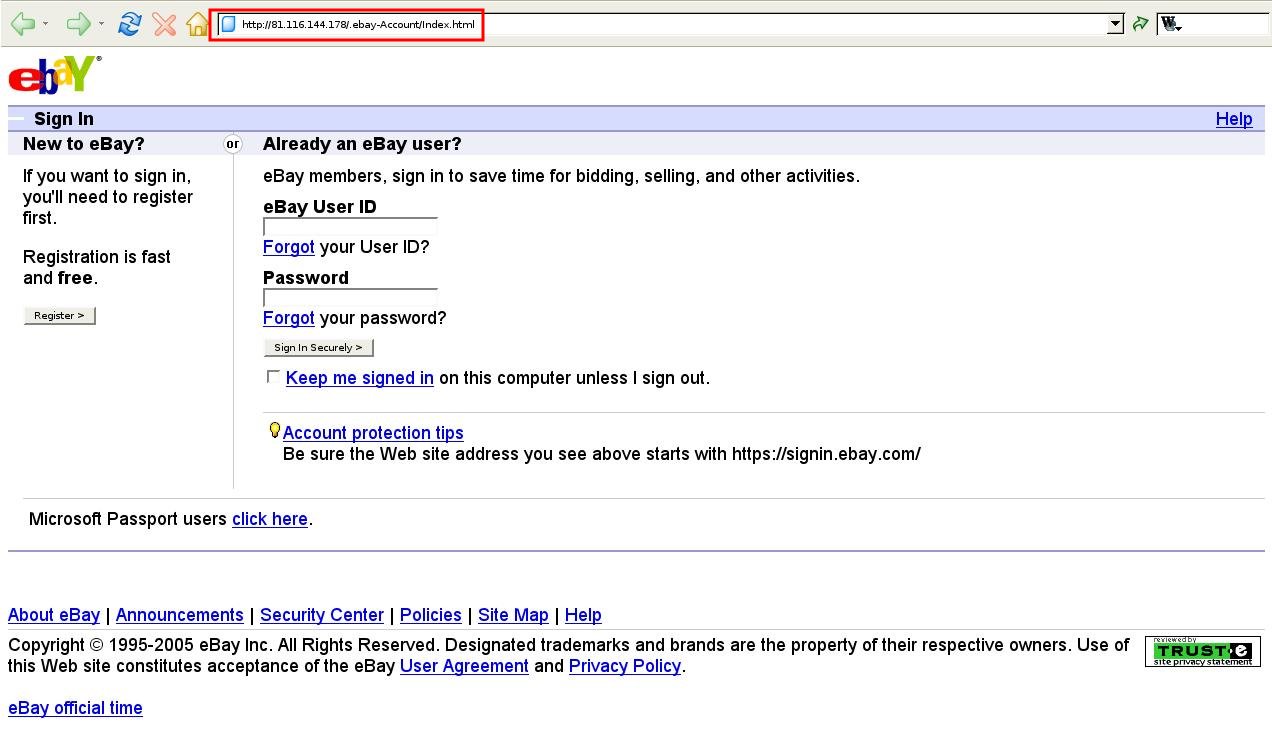
Task: Reload the page with the refresh icon
Action: 129,24
